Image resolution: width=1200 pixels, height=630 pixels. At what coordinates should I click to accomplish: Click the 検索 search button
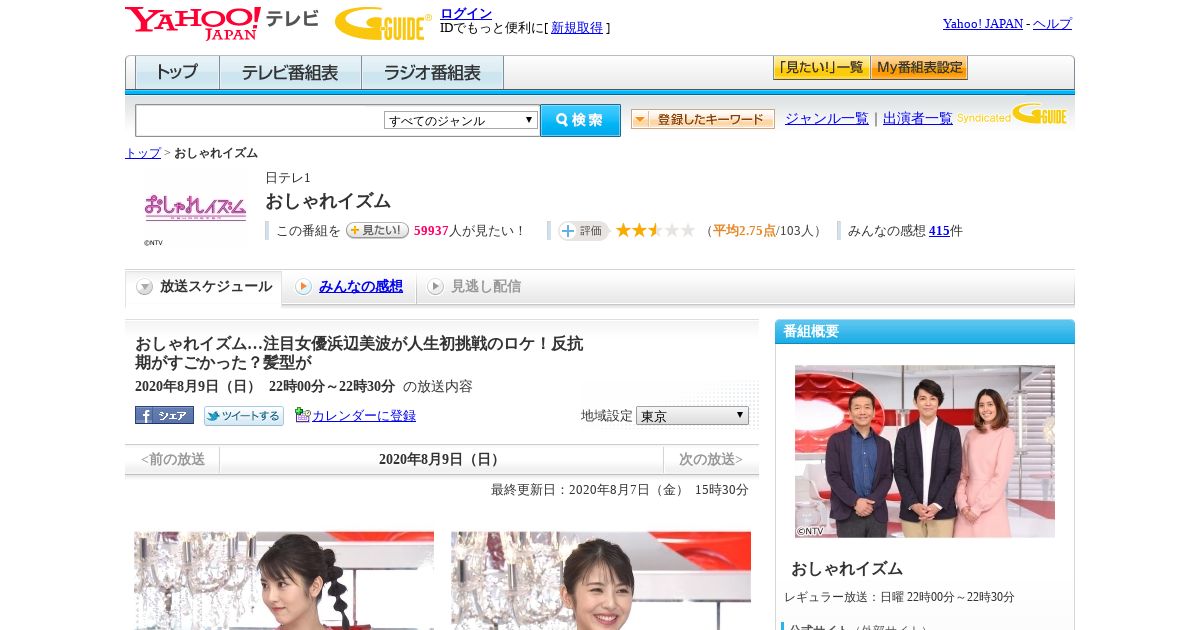(580, 120)
